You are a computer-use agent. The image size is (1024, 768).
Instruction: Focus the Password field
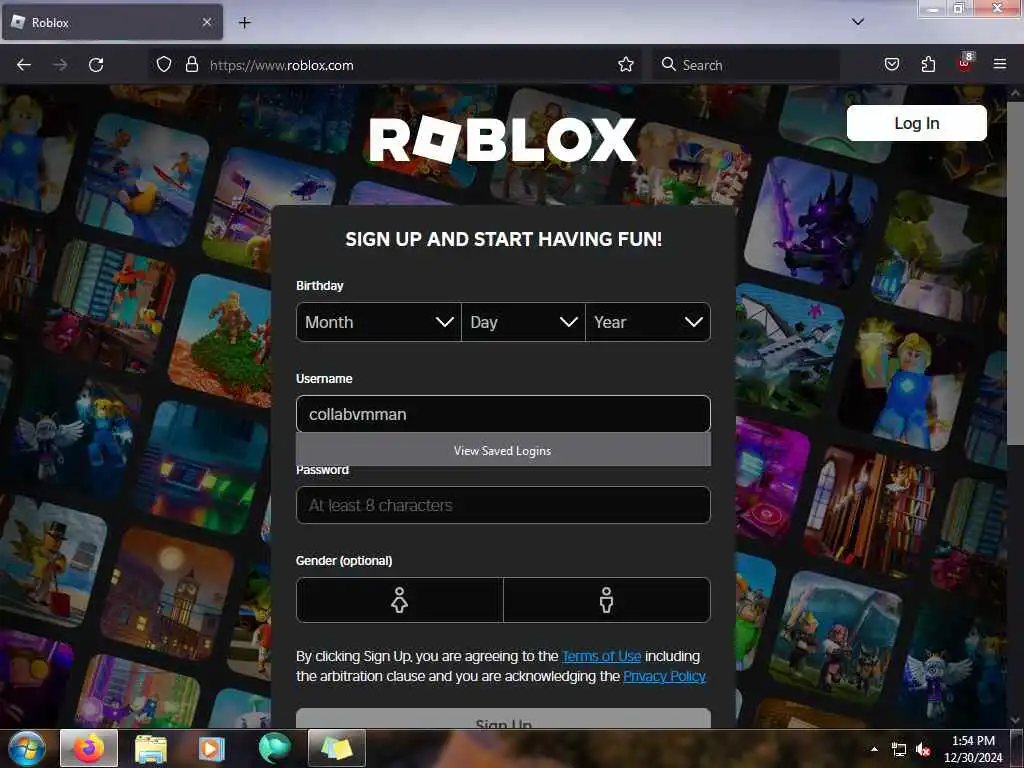(503, 505)
